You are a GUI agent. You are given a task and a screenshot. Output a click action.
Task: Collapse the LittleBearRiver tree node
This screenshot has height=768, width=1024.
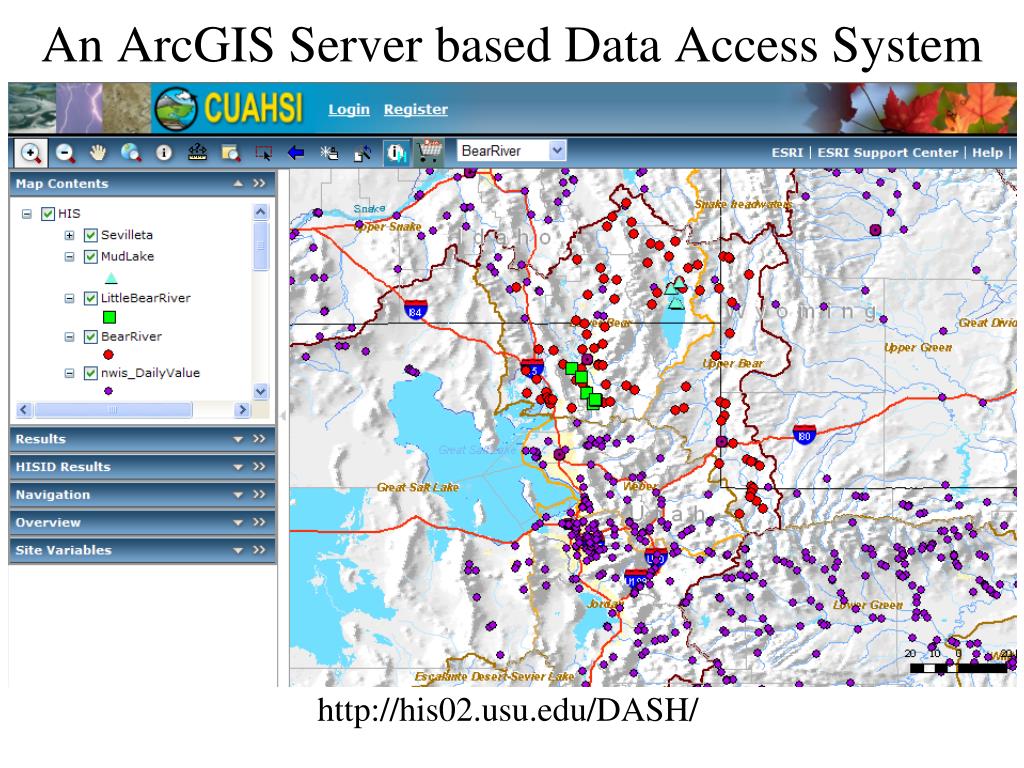point(69,298)
